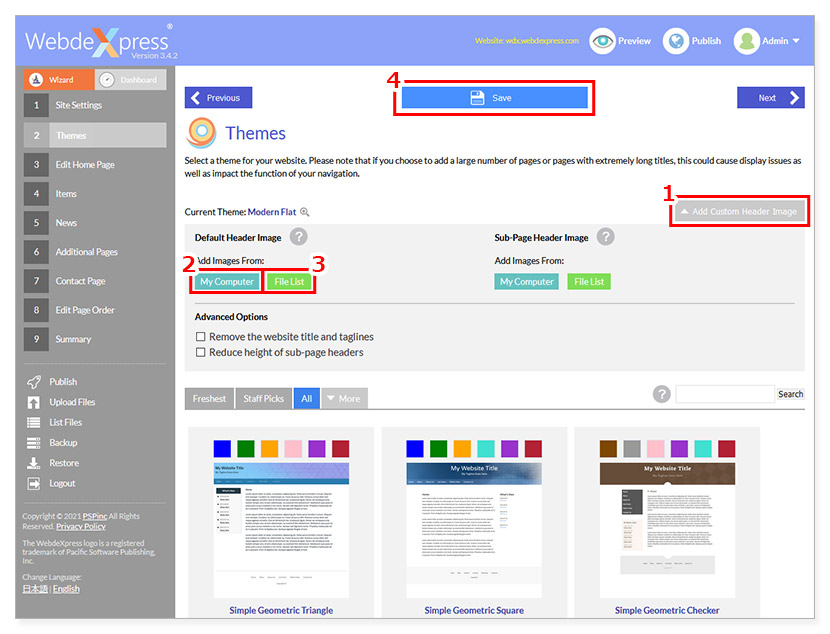Switch language to English
830x634 pixels.
click(x=66, y=589)
